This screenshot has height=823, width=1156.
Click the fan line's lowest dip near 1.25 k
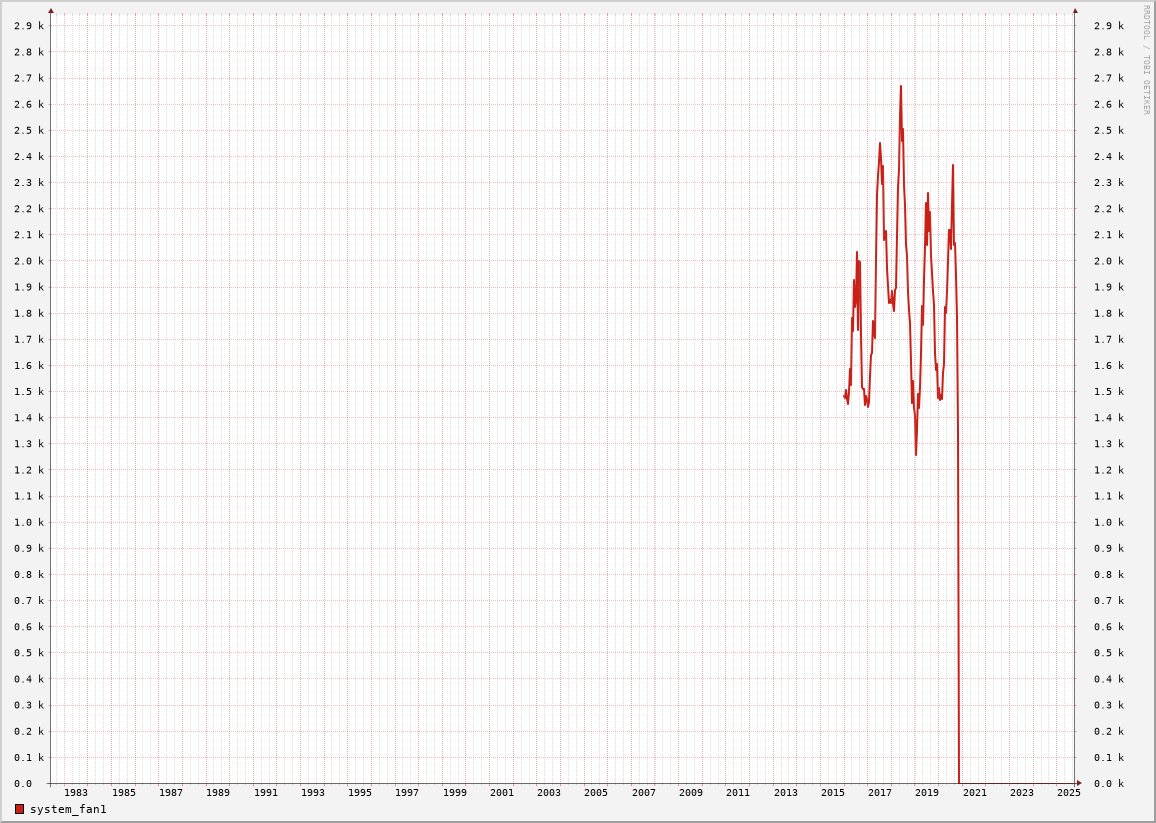(x=915, y=454)
